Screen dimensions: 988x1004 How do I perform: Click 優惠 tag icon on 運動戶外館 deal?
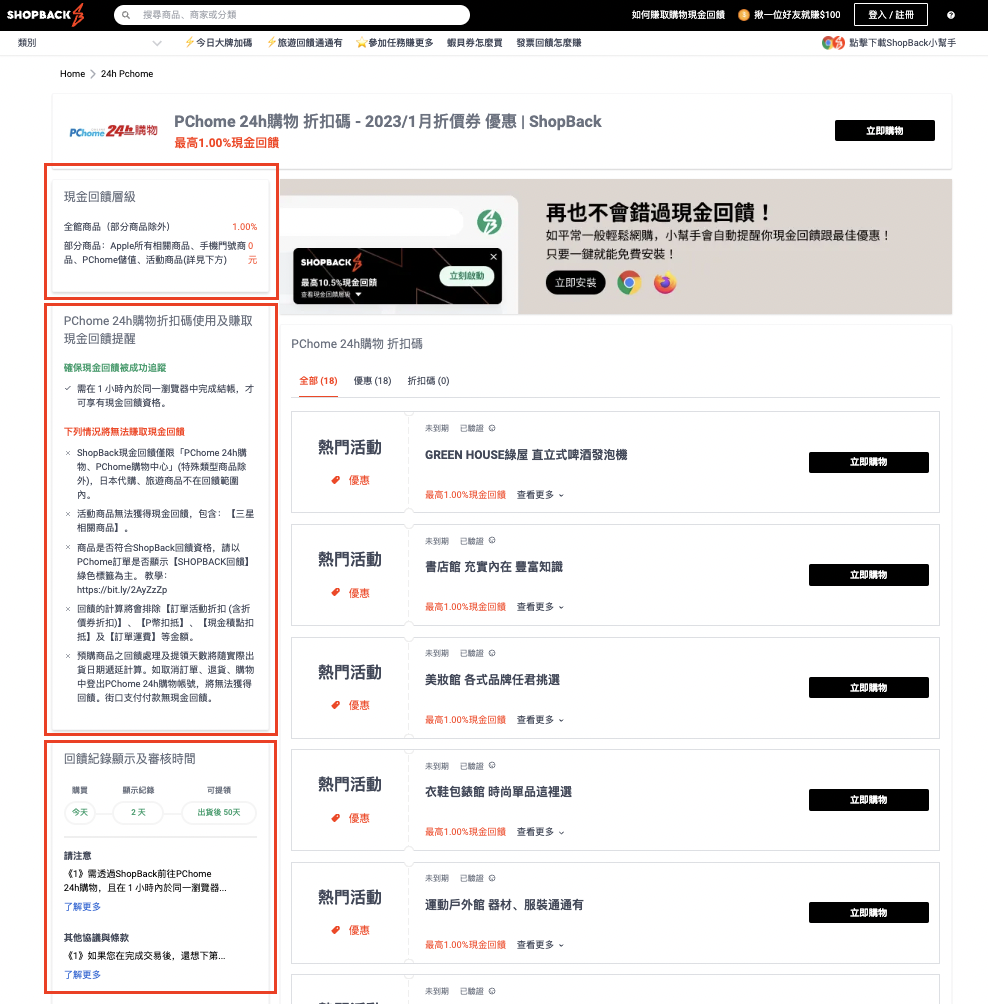click(x=336, y=930)
